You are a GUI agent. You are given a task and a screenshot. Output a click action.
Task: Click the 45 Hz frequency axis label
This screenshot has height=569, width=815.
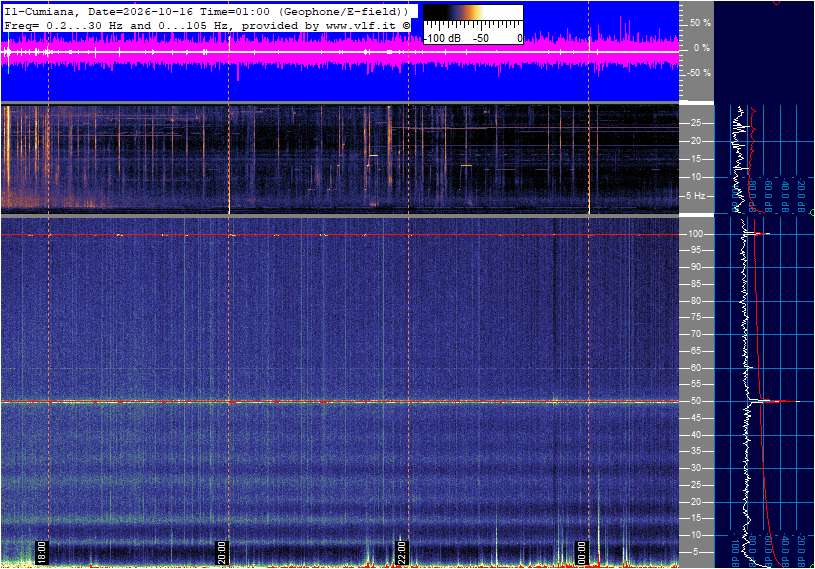(695, 418)
